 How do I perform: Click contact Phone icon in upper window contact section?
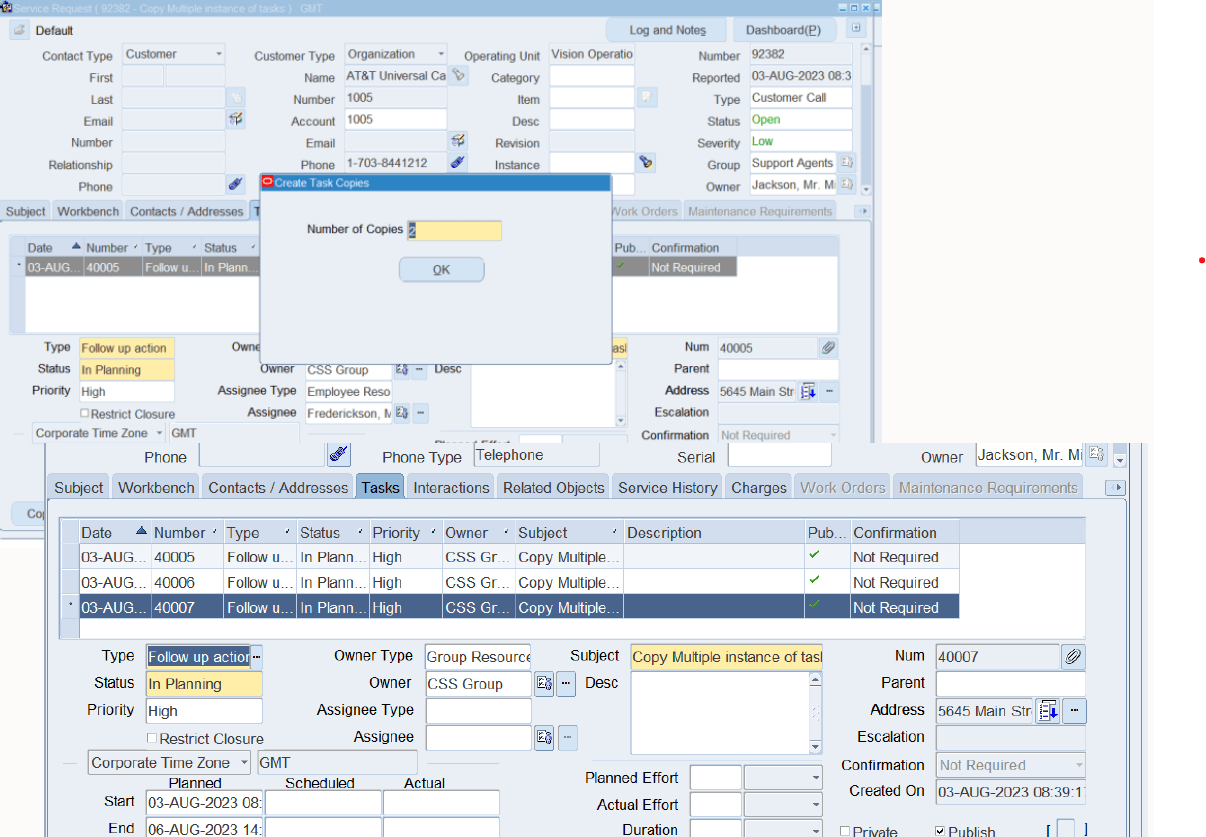(236, 185)
